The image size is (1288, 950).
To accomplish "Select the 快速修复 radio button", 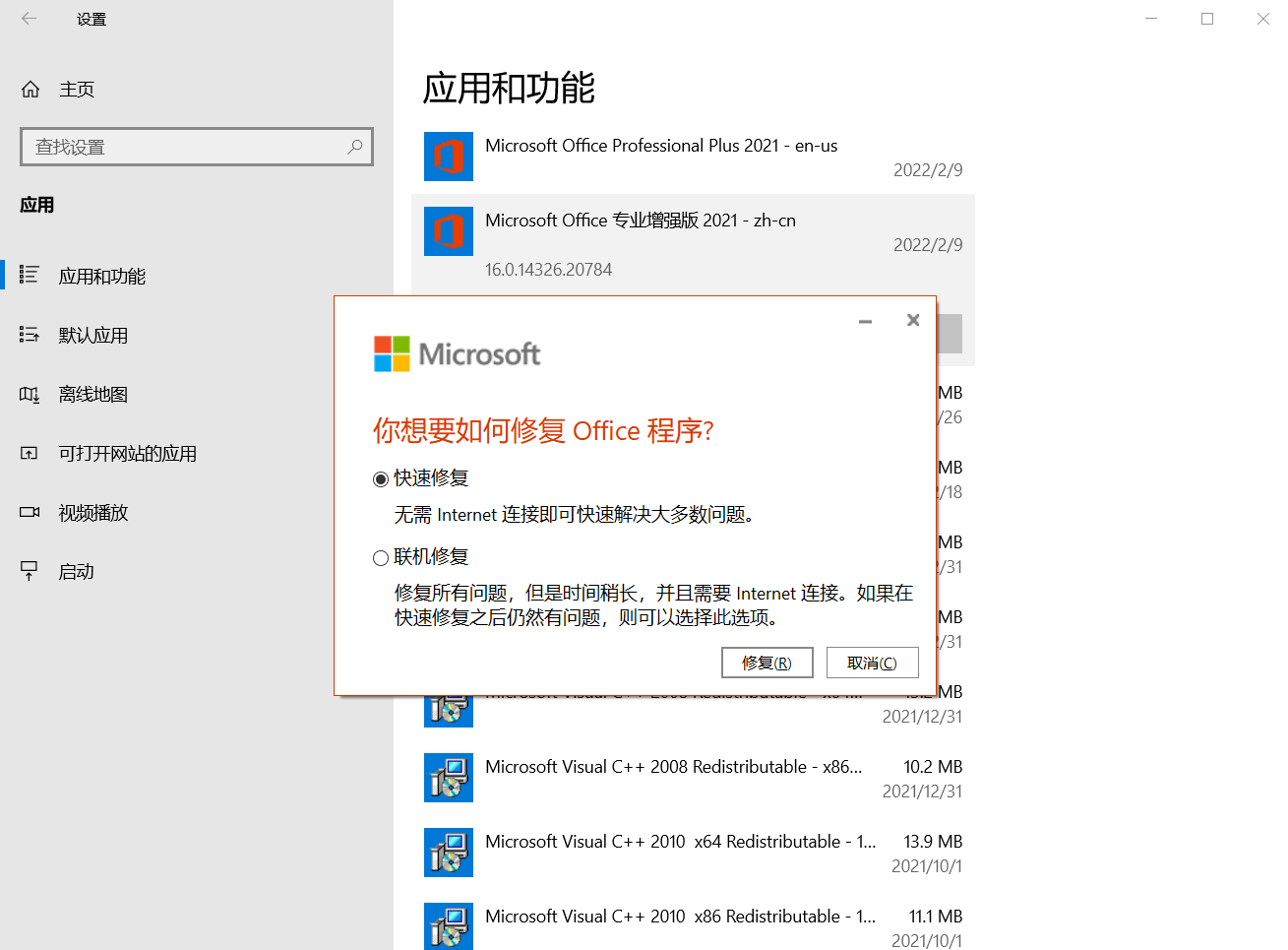I will tap(381, 479).
